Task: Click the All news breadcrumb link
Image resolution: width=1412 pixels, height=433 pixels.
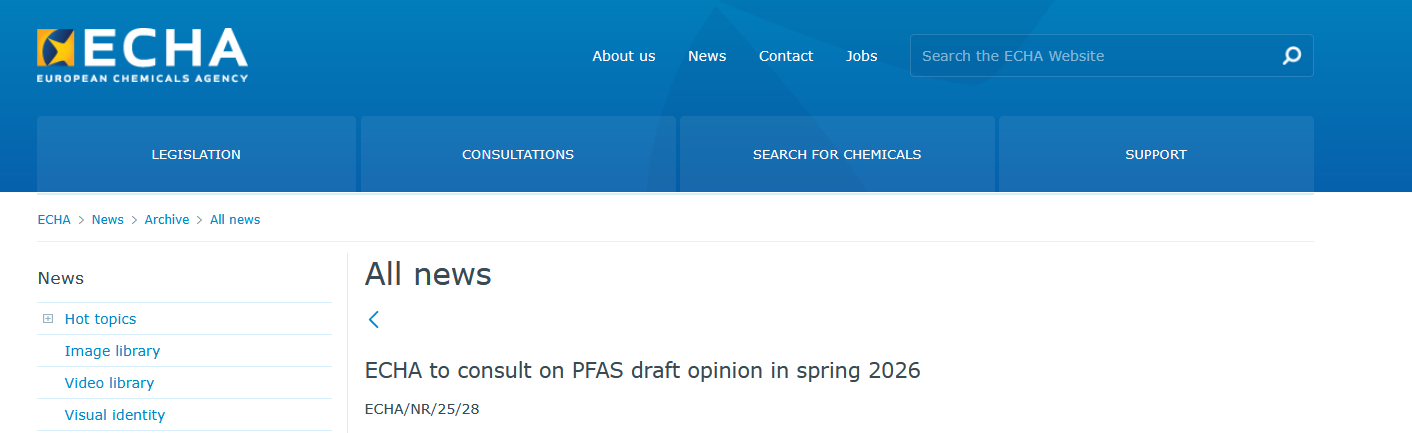Action: coord(235,219)
